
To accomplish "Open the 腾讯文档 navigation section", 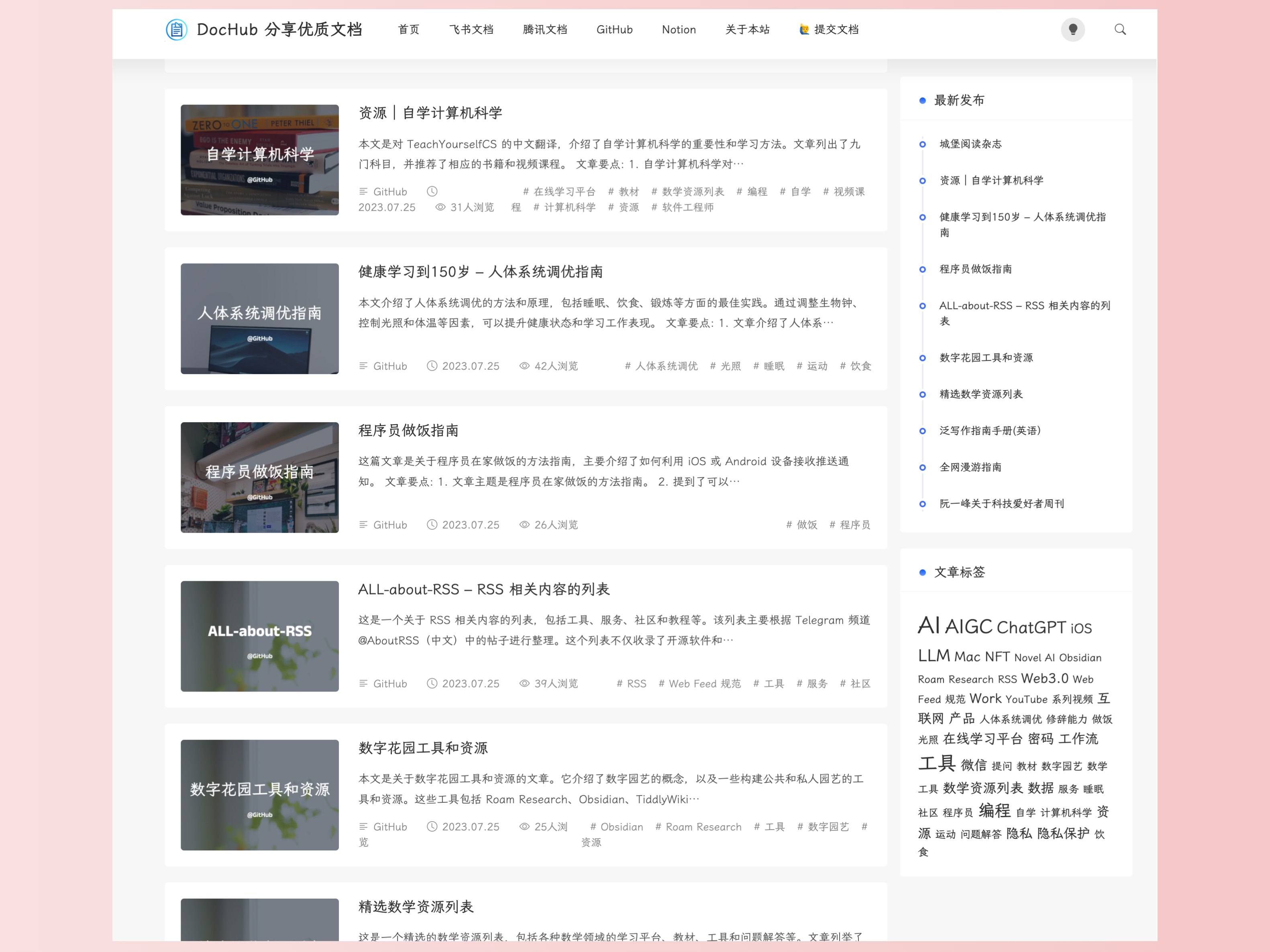I will 544,29.
